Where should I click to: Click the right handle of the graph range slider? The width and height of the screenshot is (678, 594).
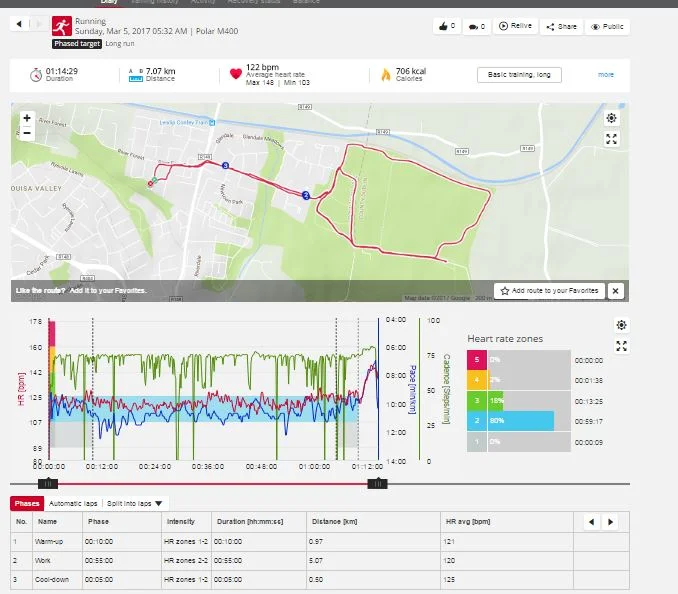click(377, 483)
